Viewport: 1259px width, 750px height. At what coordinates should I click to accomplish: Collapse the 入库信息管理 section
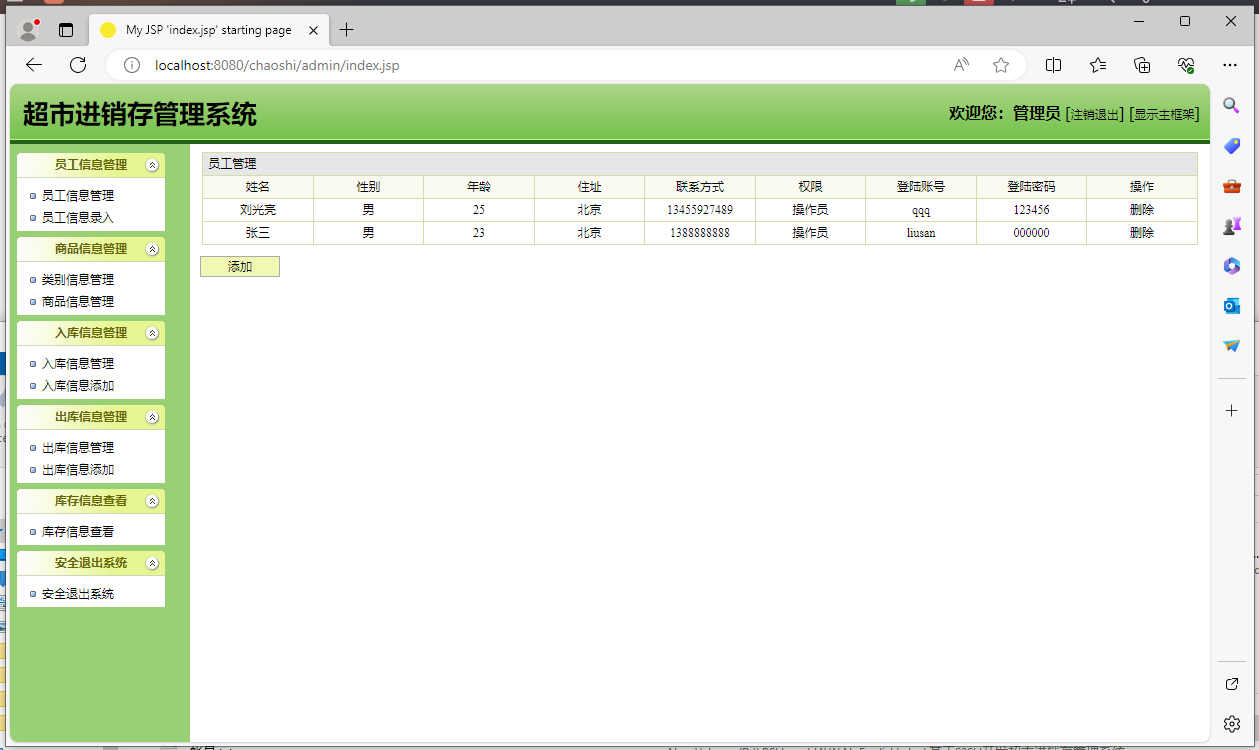152,333
